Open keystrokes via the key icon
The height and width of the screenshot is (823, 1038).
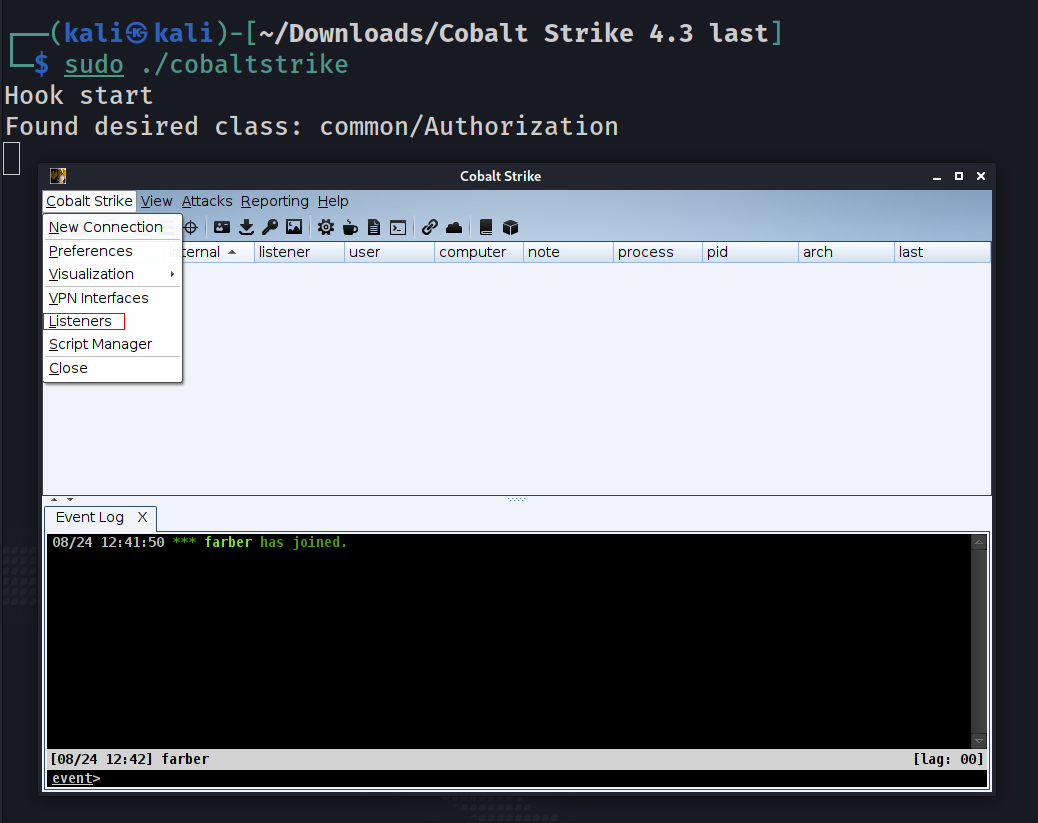point(270,227)
